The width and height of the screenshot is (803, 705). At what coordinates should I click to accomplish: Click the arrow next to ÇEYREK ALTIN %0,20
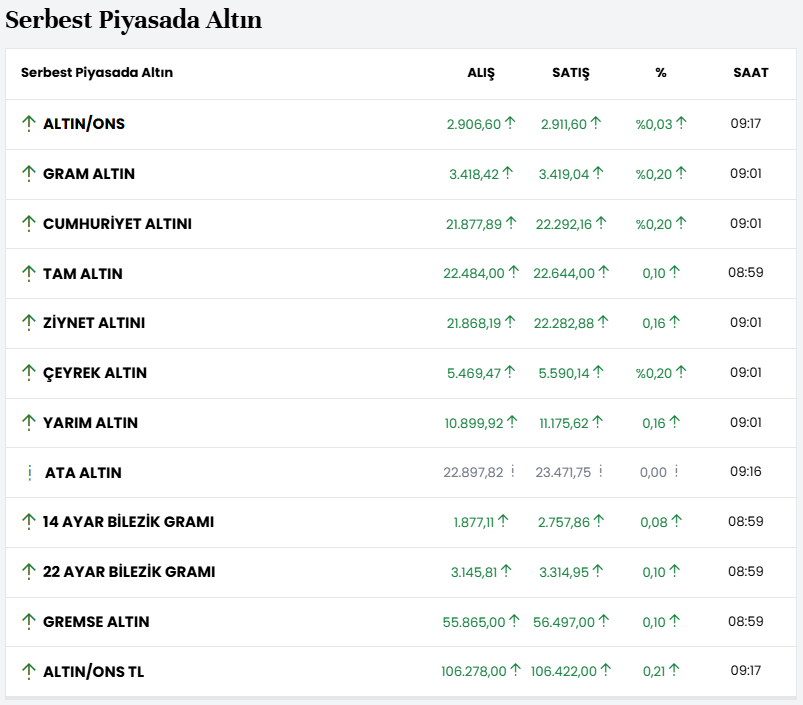click(681, 372)
